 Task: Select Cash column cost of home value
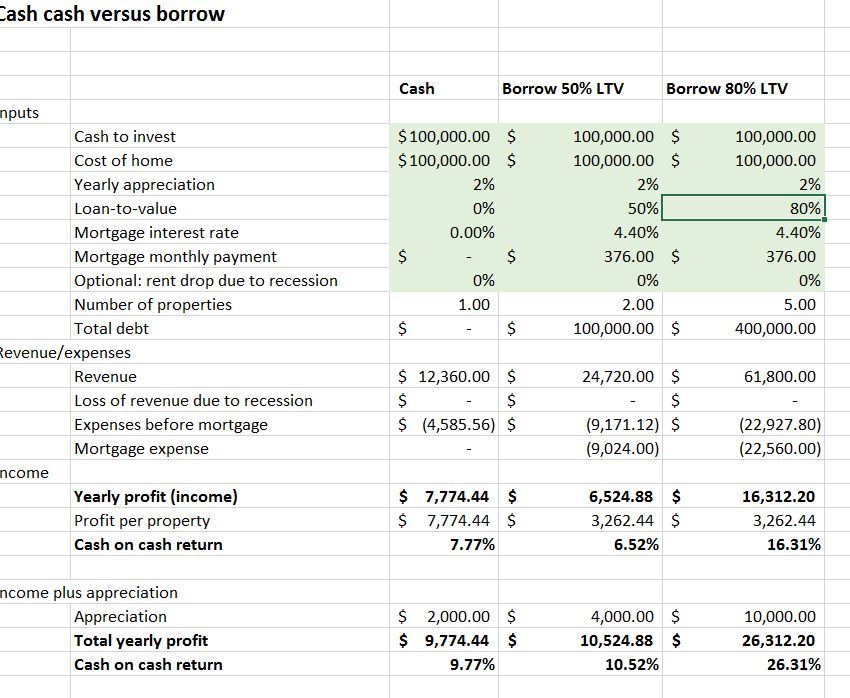click(x=443, y=160)
